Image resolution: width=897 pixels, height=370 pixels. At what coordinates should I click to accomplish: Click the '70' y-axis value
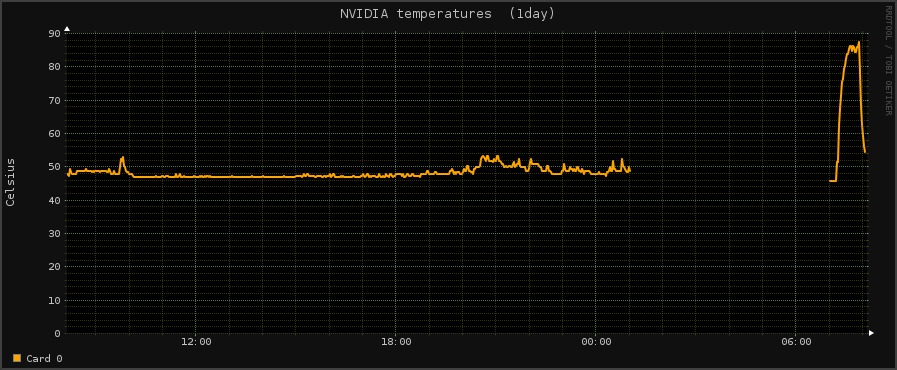(54, 100)
